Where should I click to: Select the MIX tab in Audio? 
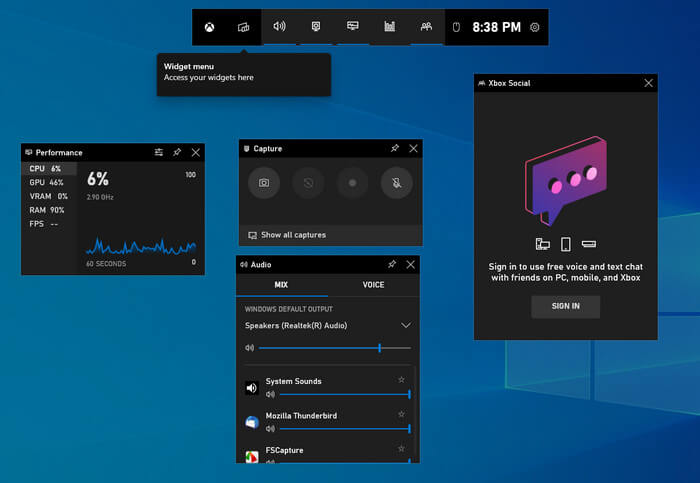point(283,285)
